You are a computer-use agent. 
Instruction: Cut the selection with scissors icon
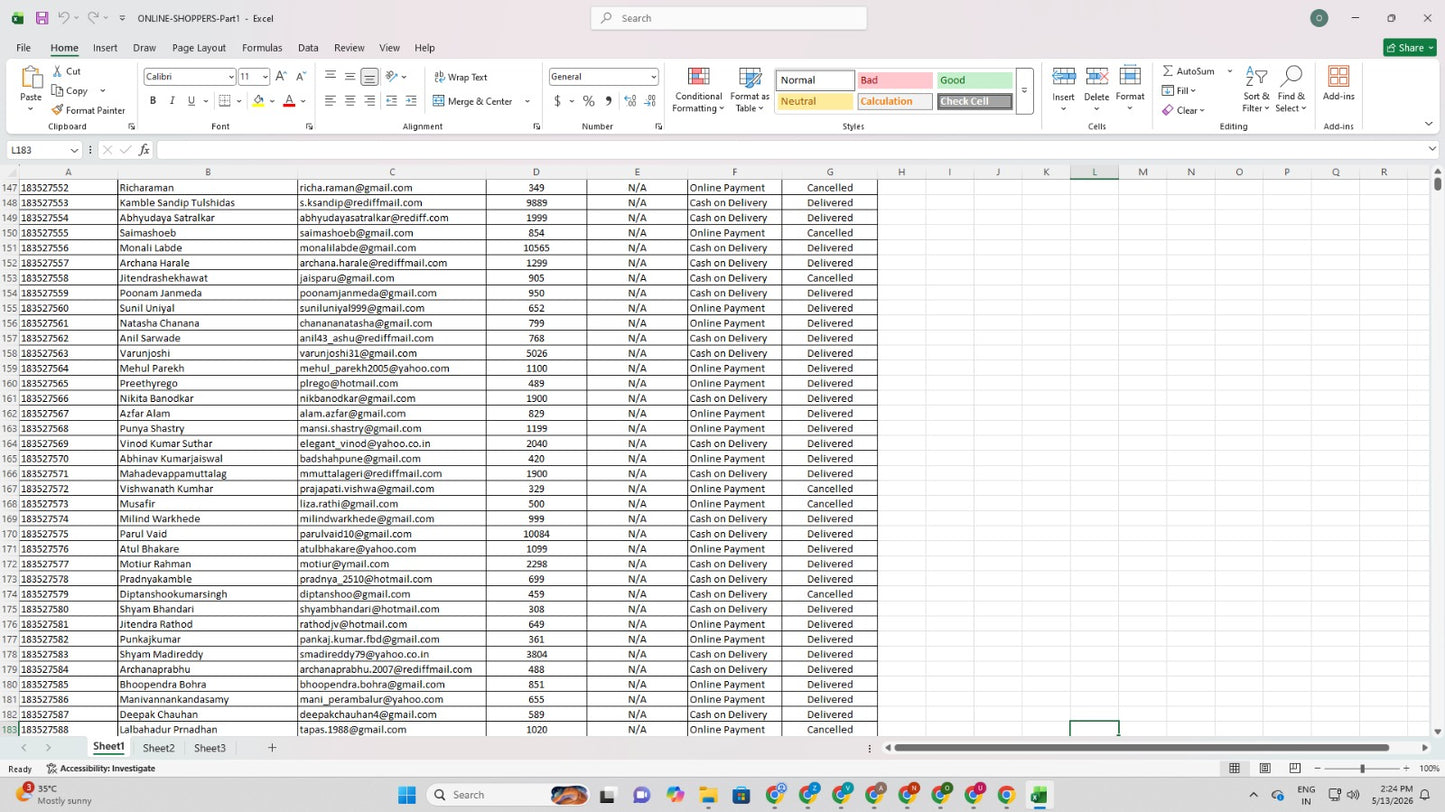point(59,71)
